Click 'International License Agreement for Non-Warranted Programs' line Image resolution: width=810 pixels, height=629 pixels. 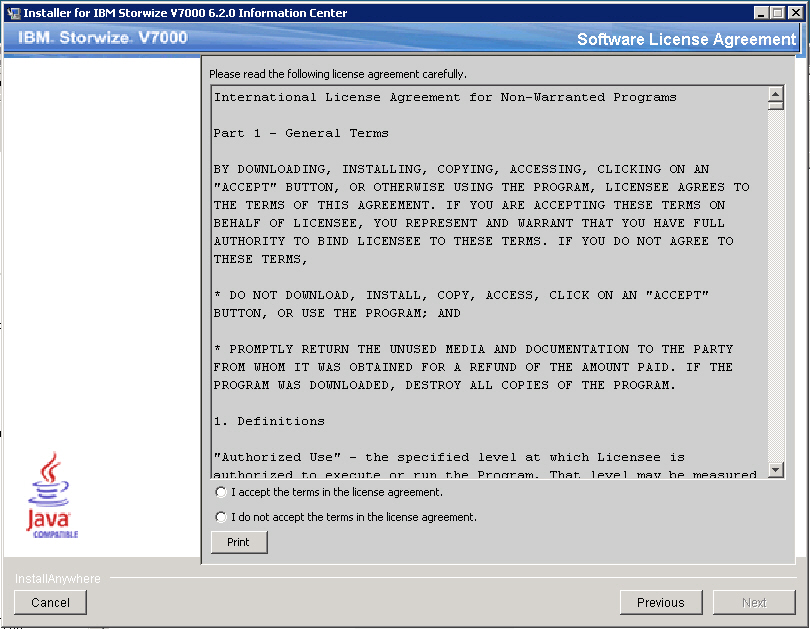pos(445,97)
